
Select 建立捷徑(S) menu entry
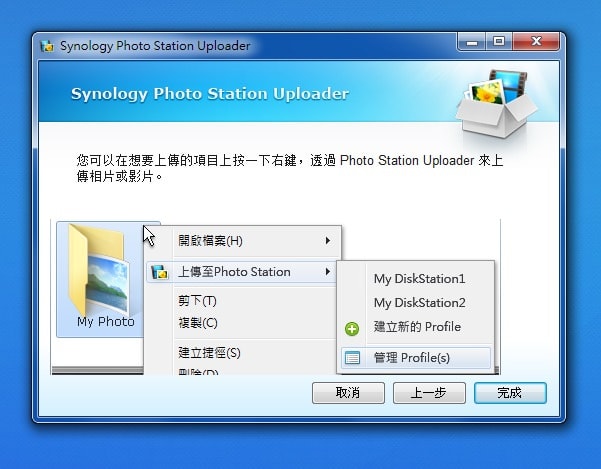click(x=209, y=352)
